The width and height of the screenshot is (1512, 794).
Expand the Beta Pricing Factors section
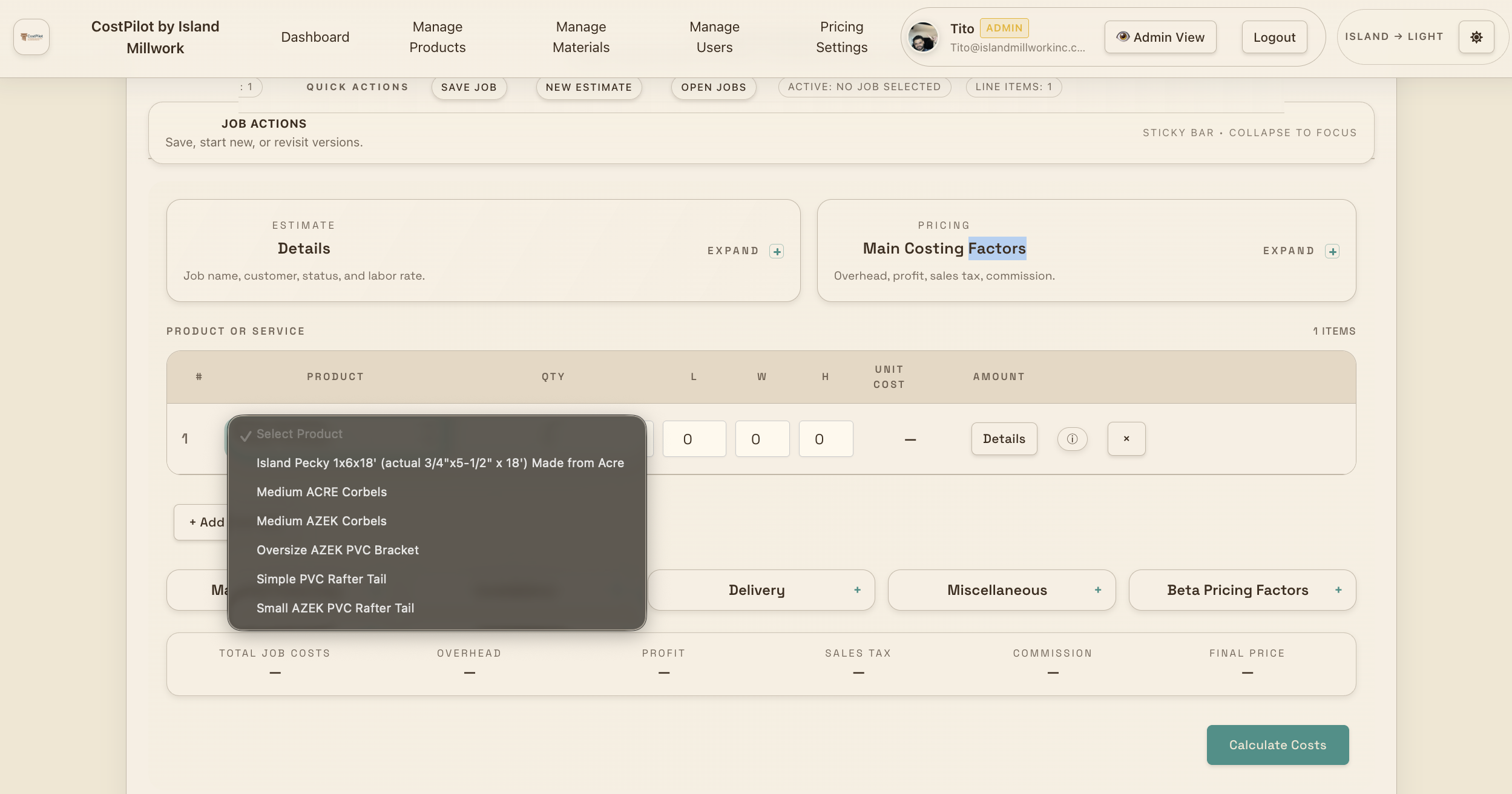pyautogui.click(x=1242, y=590)
